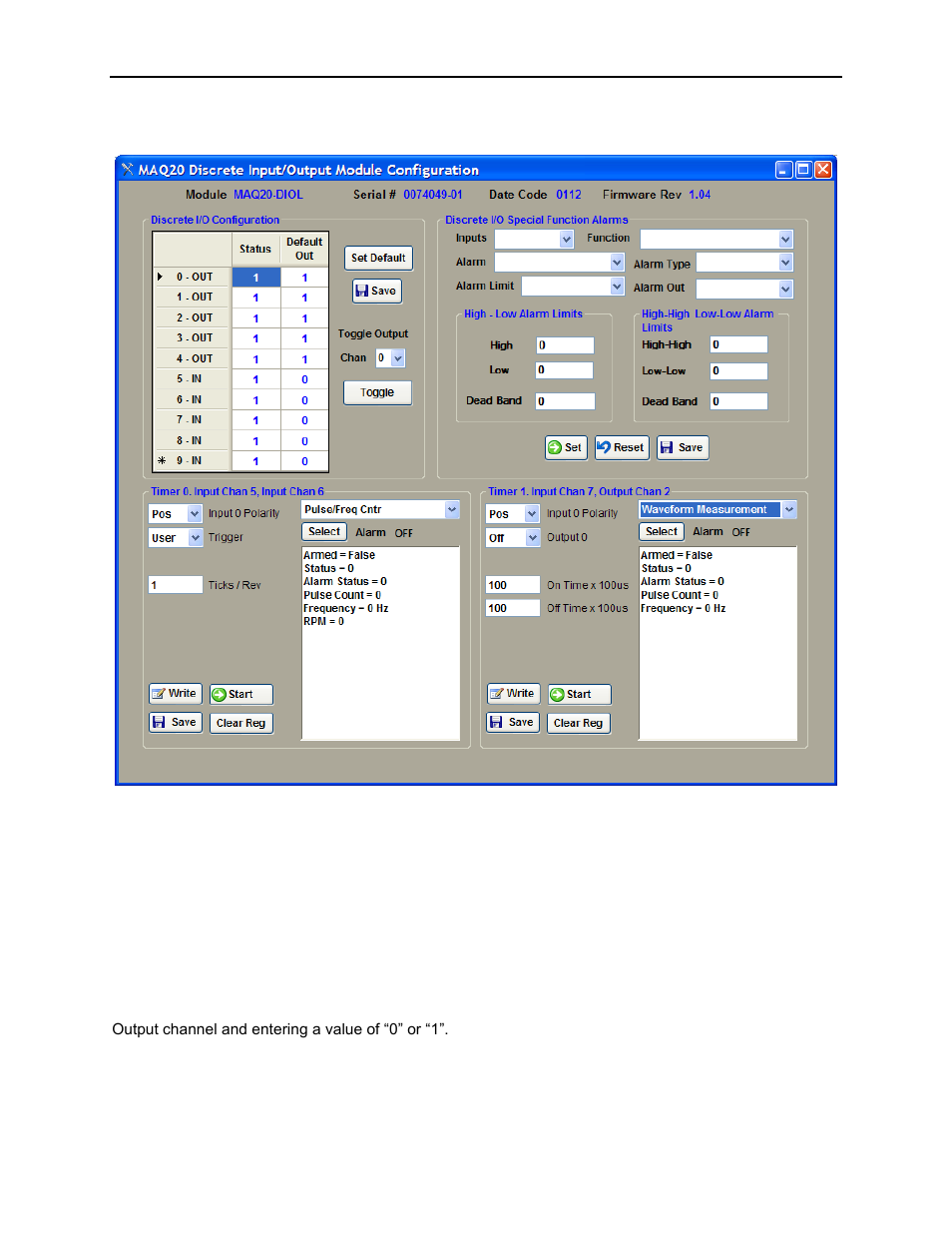
Task: Click Timer 0 Save button
Action: [175, 722]
